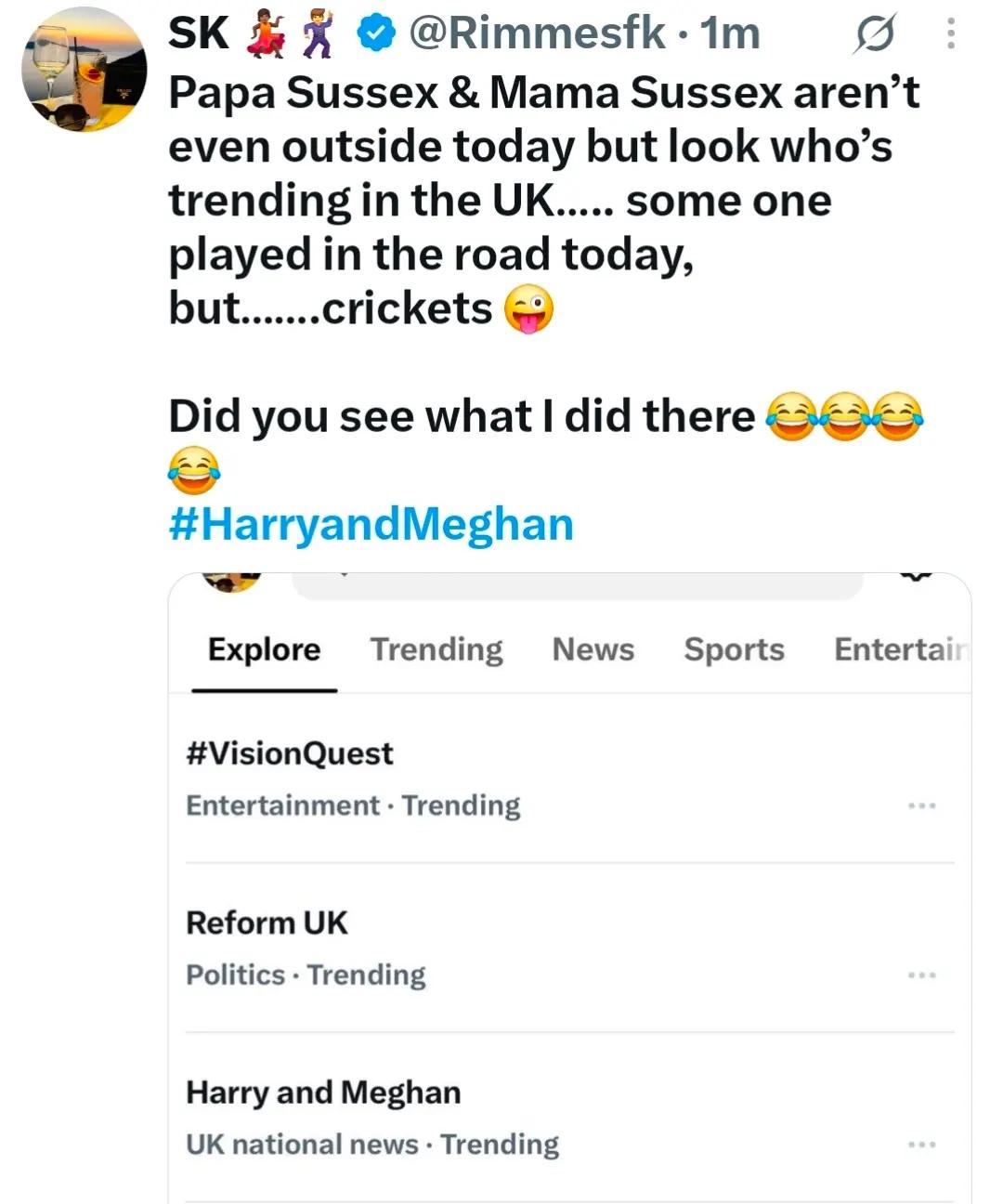Select the Entertainment tab

pos(901,649)
